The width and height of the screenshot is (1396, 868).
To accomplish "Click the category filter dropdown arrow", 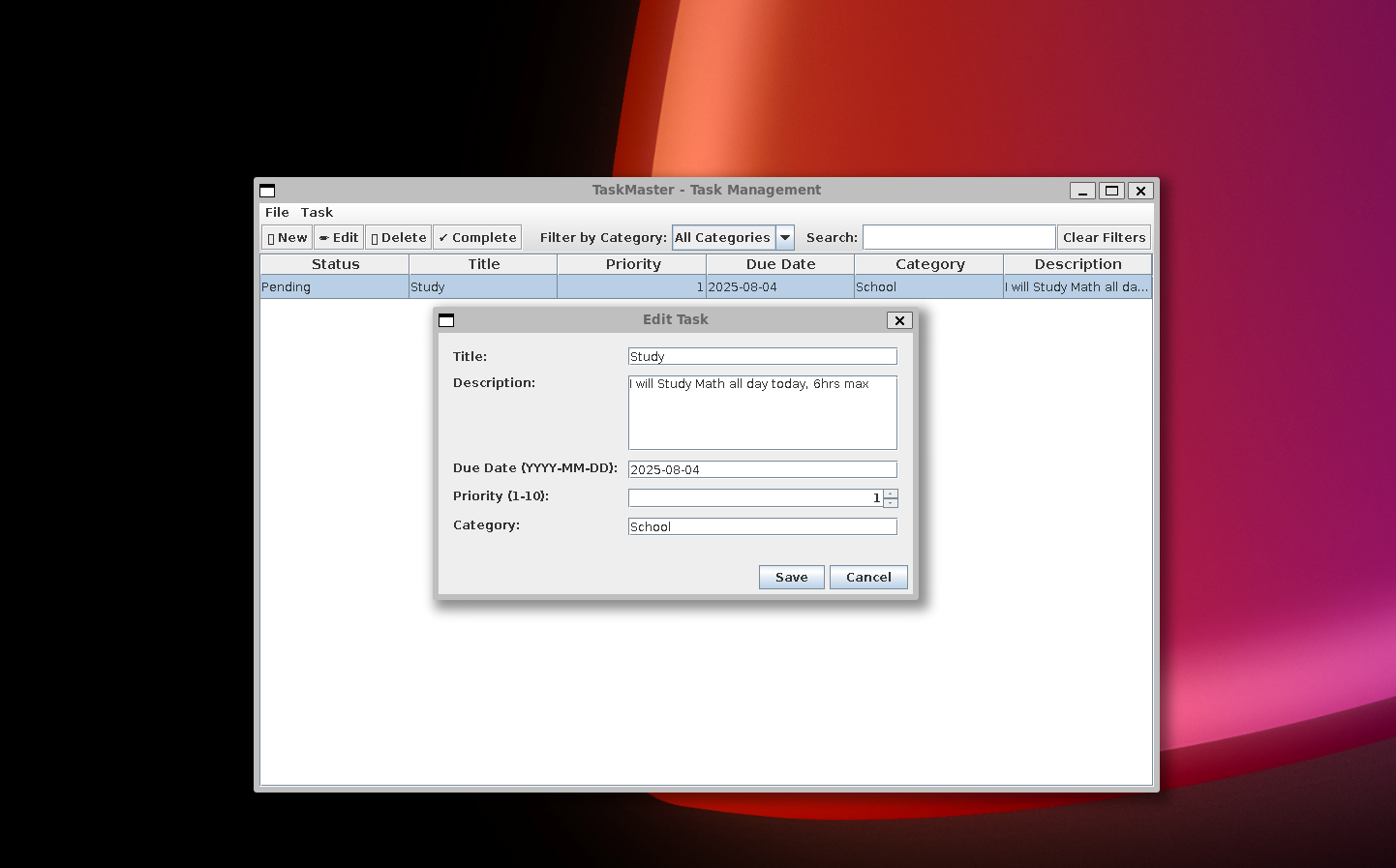I will point(784,236).
